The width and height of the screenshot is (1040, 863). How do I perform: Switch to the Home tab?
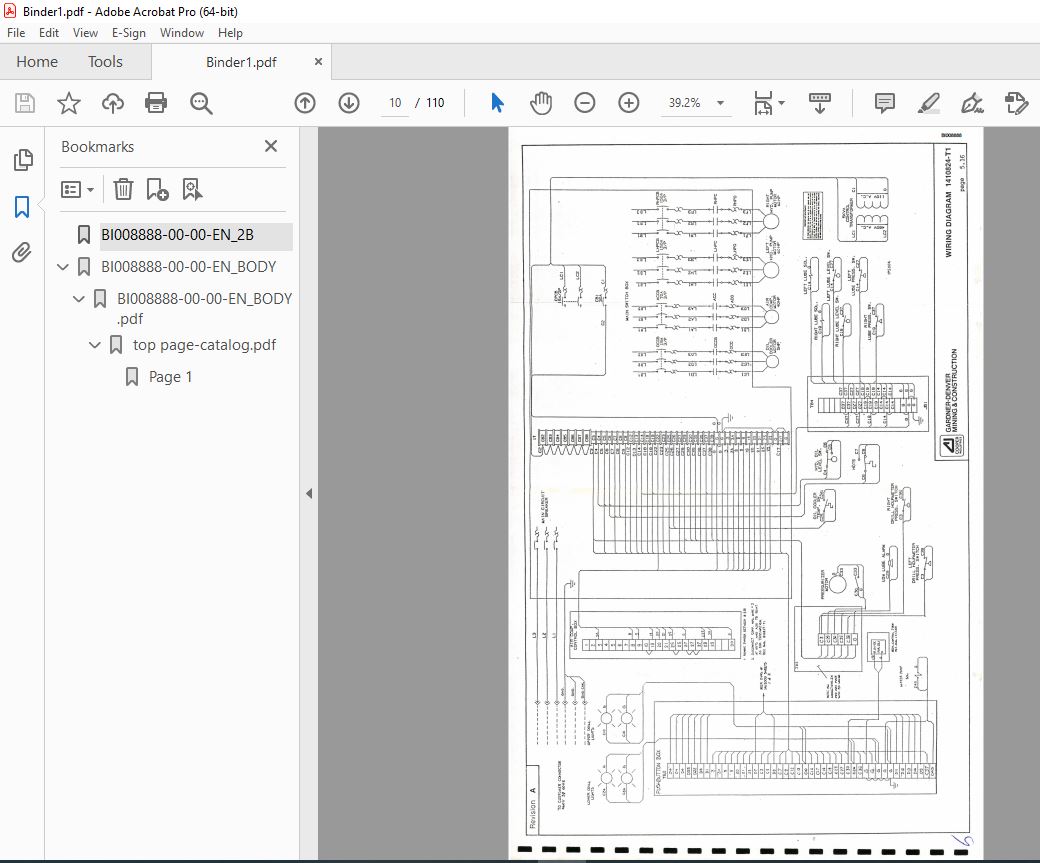point(37,62)
